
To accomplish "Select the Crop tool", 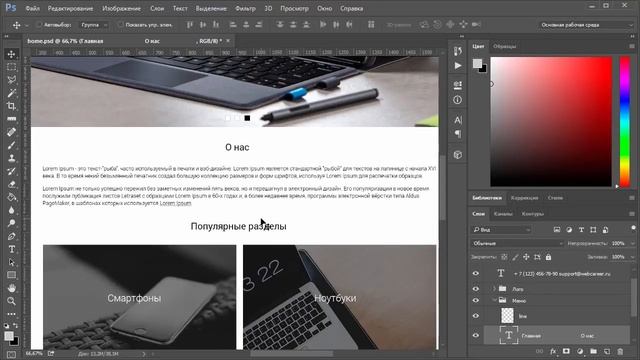I will coord(11,106).
